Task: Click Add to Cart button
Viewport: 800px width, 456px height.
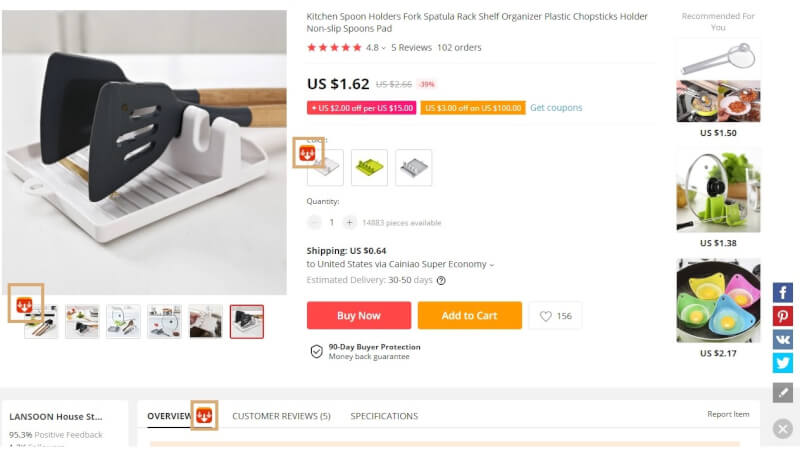Action: pos(469,316)
